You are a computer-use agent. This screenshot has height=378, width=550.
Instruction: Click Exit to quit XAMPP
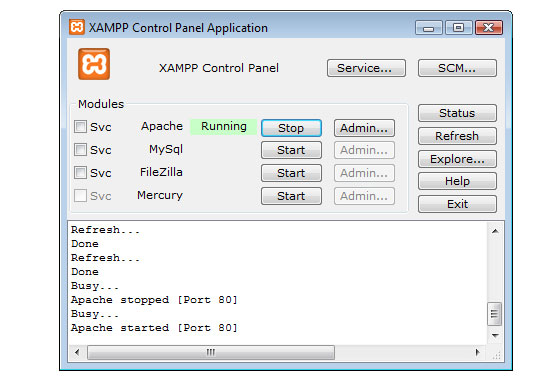click(x=457, y=204)
